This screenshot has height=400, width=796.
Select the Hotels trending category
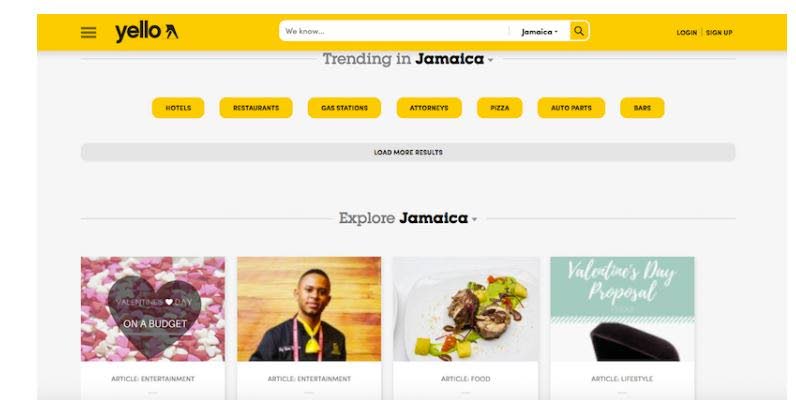(178, 108)
